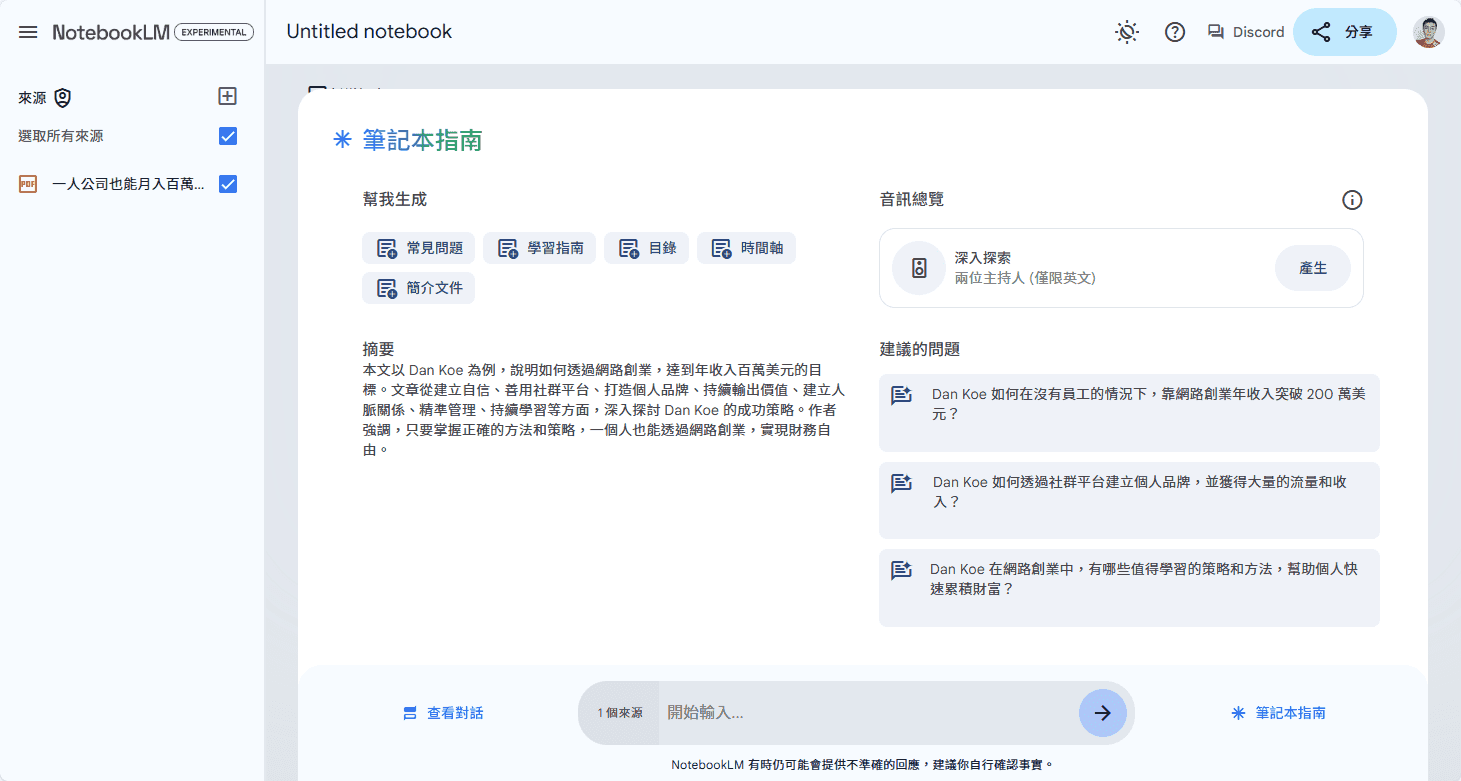This screenshot has height=781, width=1461.
Task: Click 產生 to generate audio overview
Action: [1313, 268]
